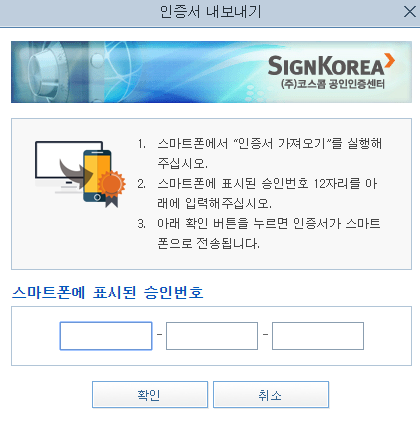This screenshot has height=421, width=420.
Task: Click instruction step 2 about 승인번호 12자리
Action: tap(257, 193)
